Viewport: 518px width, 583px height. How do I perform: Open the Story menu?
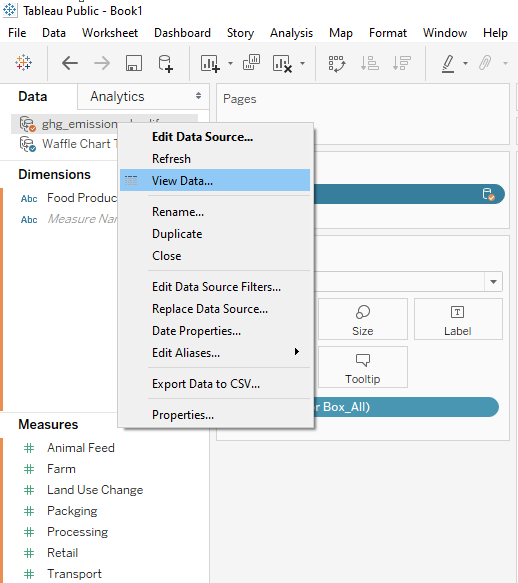241,33
